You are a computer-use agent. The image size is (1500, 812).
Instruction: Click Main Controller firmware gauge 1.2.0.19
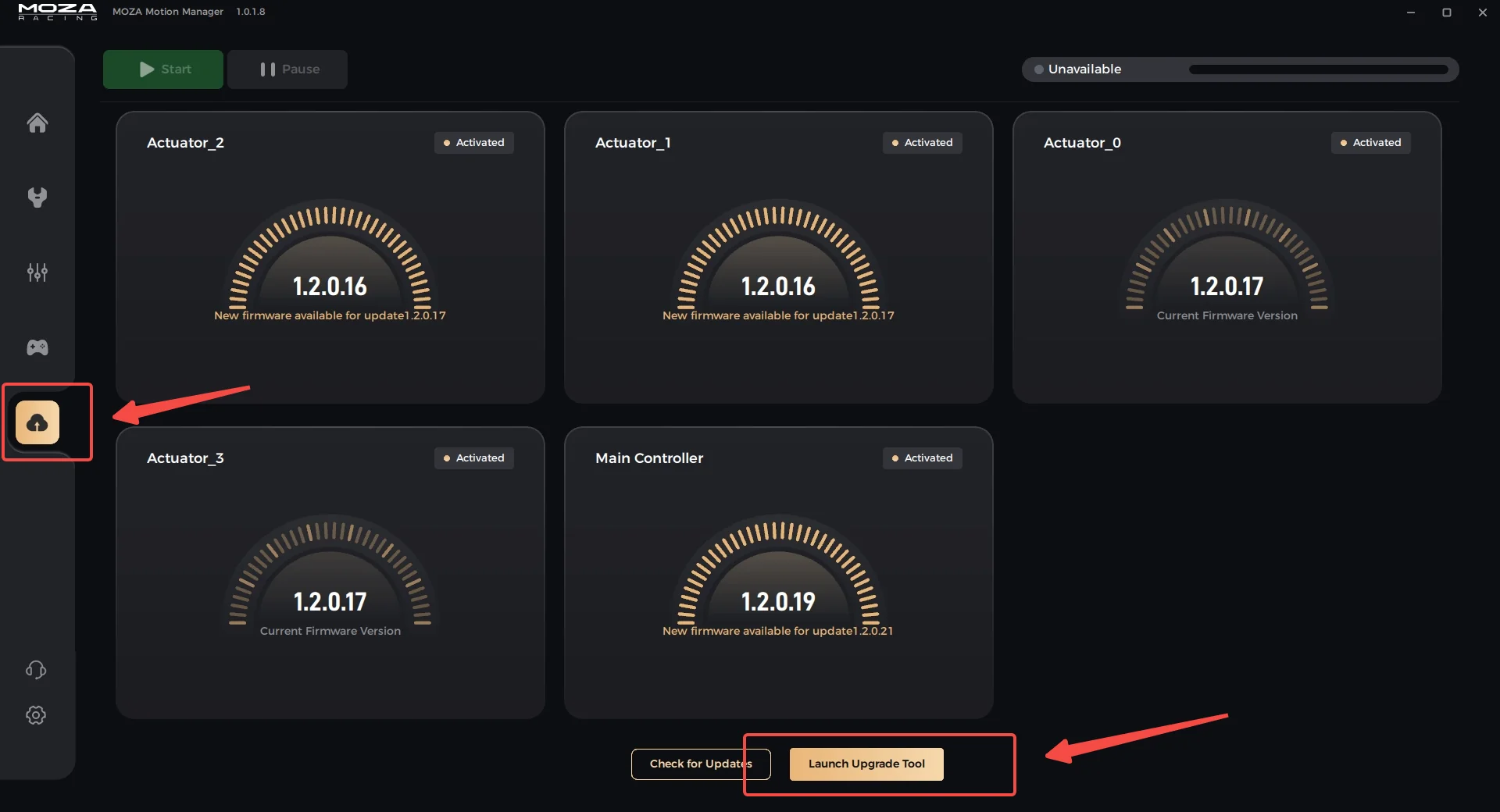coord(778,573)
